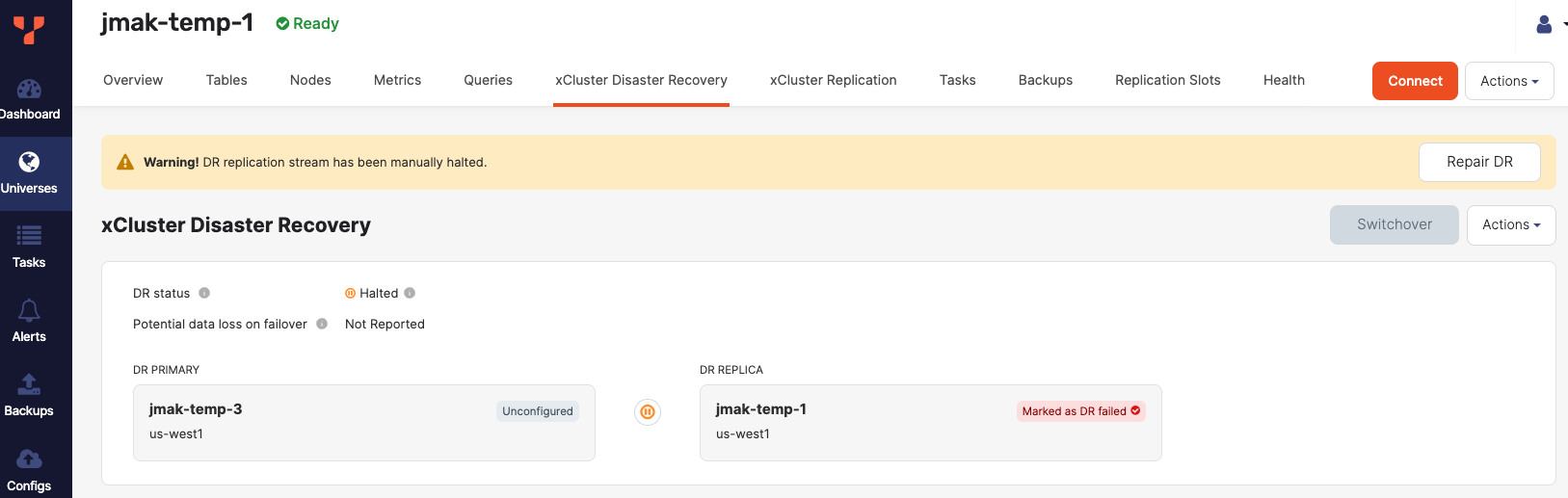Click the paused replication icon between universes

[x=648, y=412]
